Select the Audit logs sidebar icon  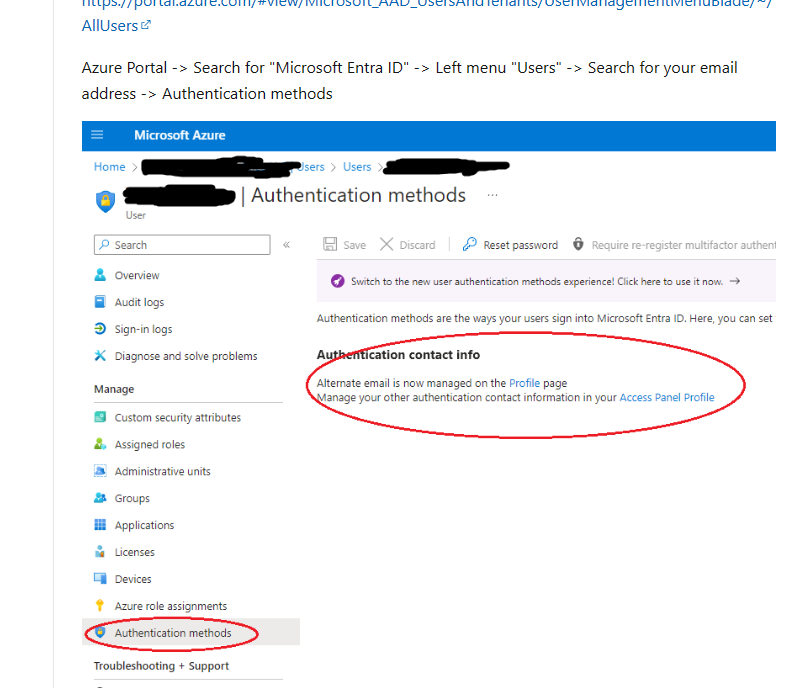(x=100, y=301)
